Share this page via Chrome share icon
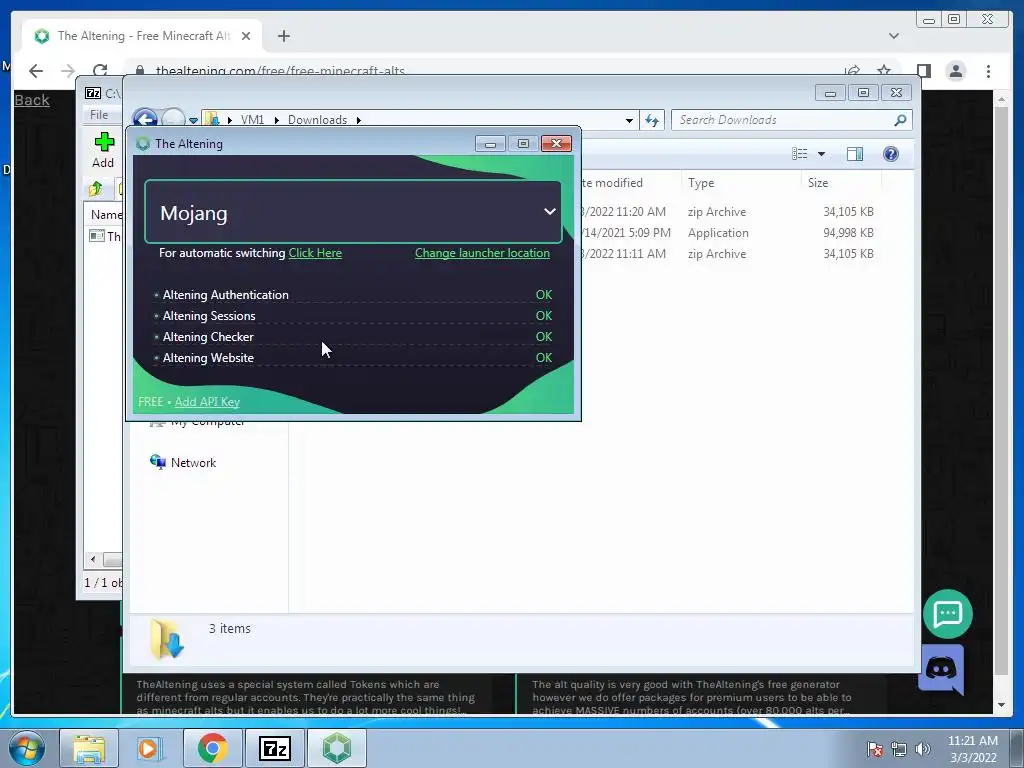Screen dimensions: 1024x768 pyautogui.click(x=852, y=71)
